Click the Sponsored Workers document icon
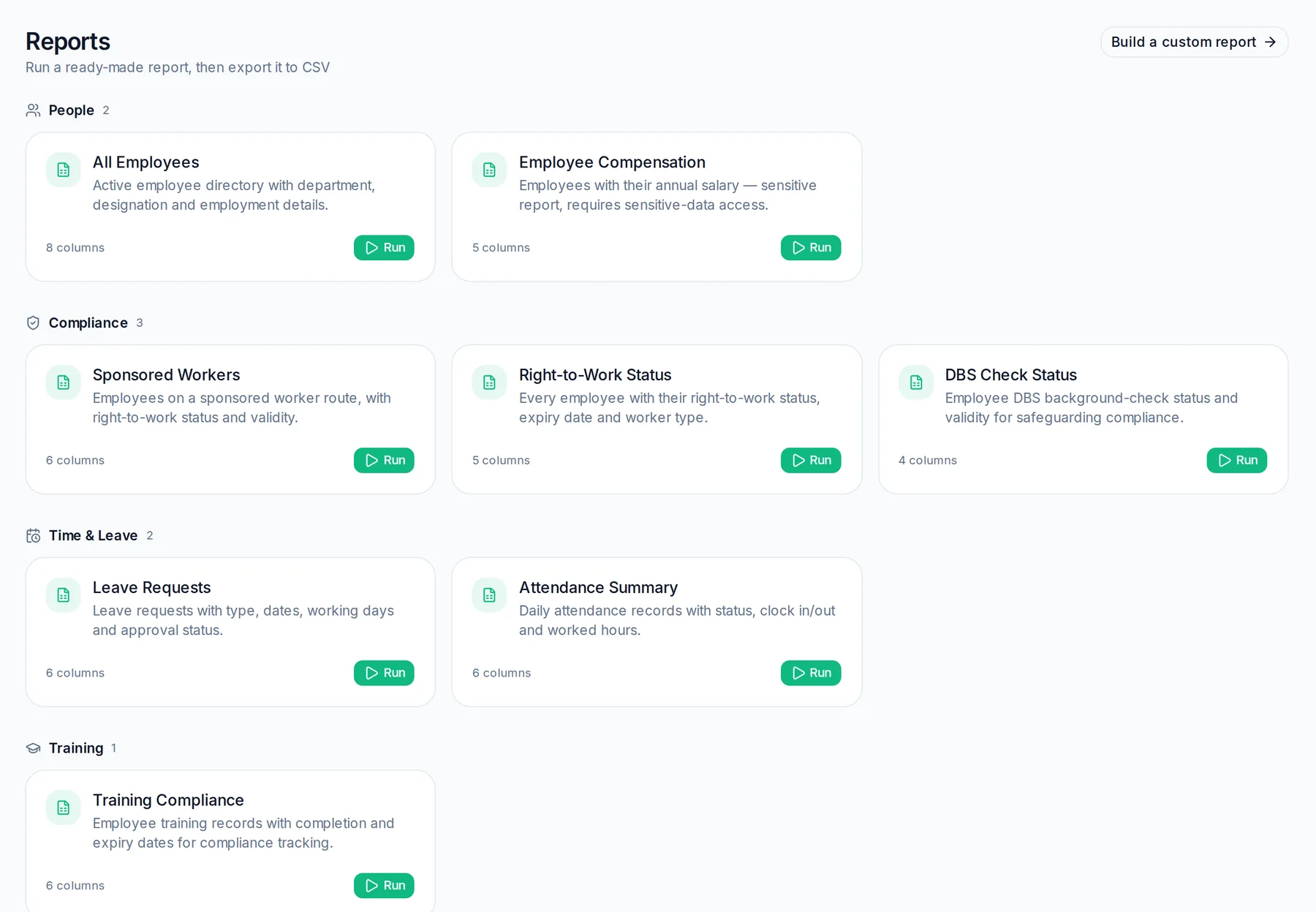1316x912 pixels. point(64,382)
